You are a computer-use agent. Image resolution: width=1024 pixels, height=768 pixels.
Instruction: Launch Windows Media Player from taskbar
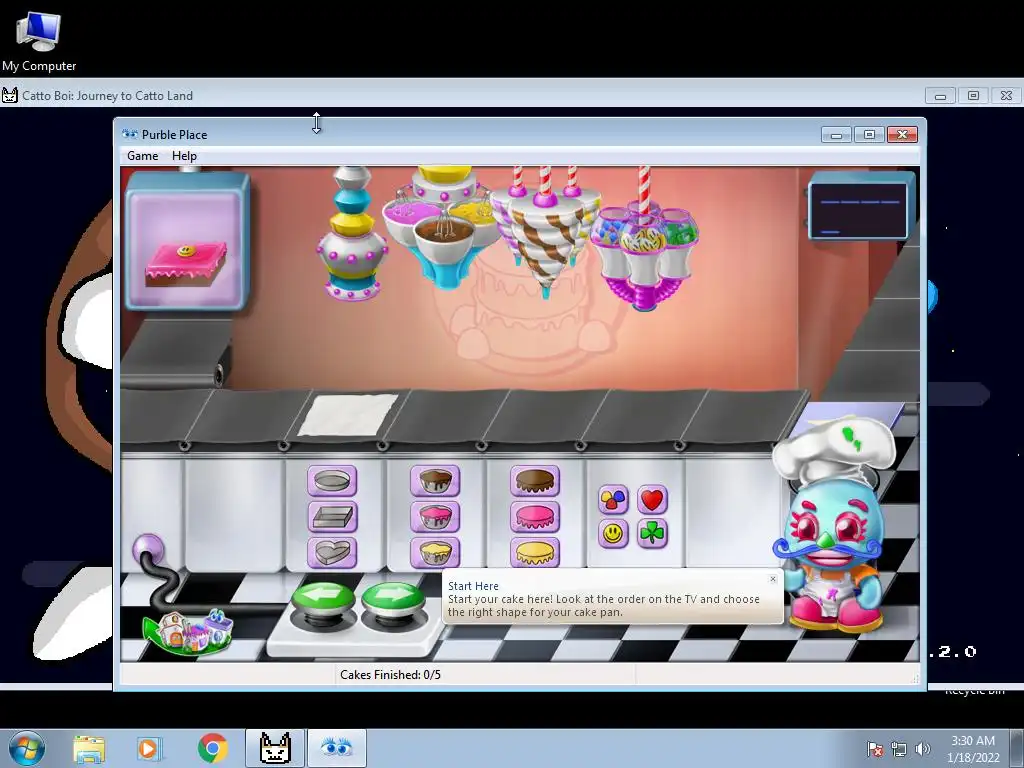click(x=148, y=749)
